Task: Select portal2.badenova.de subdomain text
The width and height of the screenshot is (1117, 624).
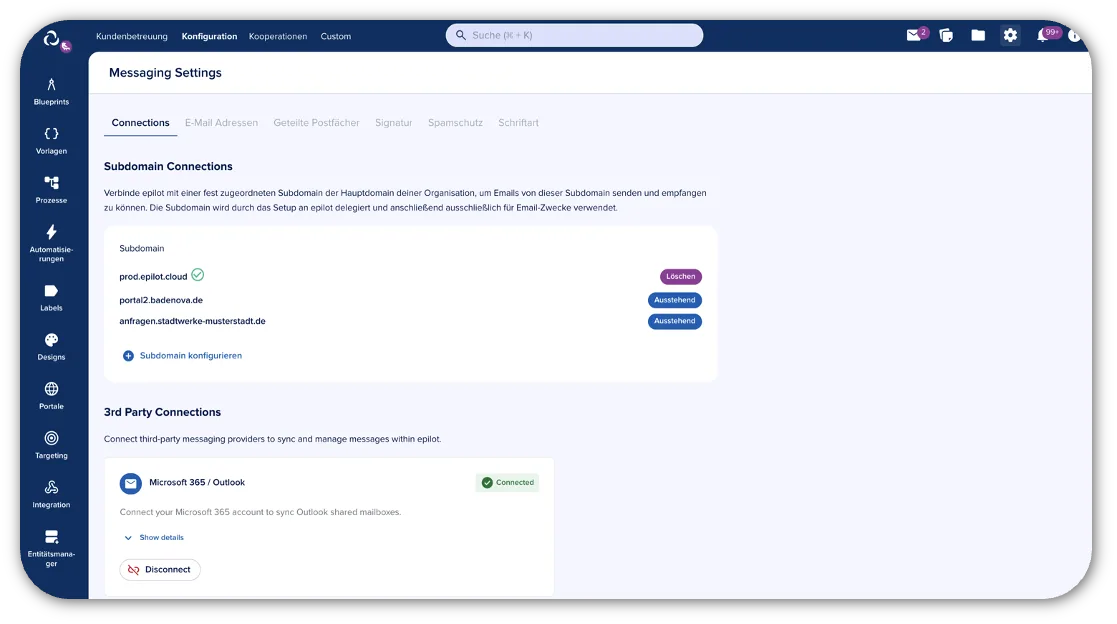Action: pos(161,300)
